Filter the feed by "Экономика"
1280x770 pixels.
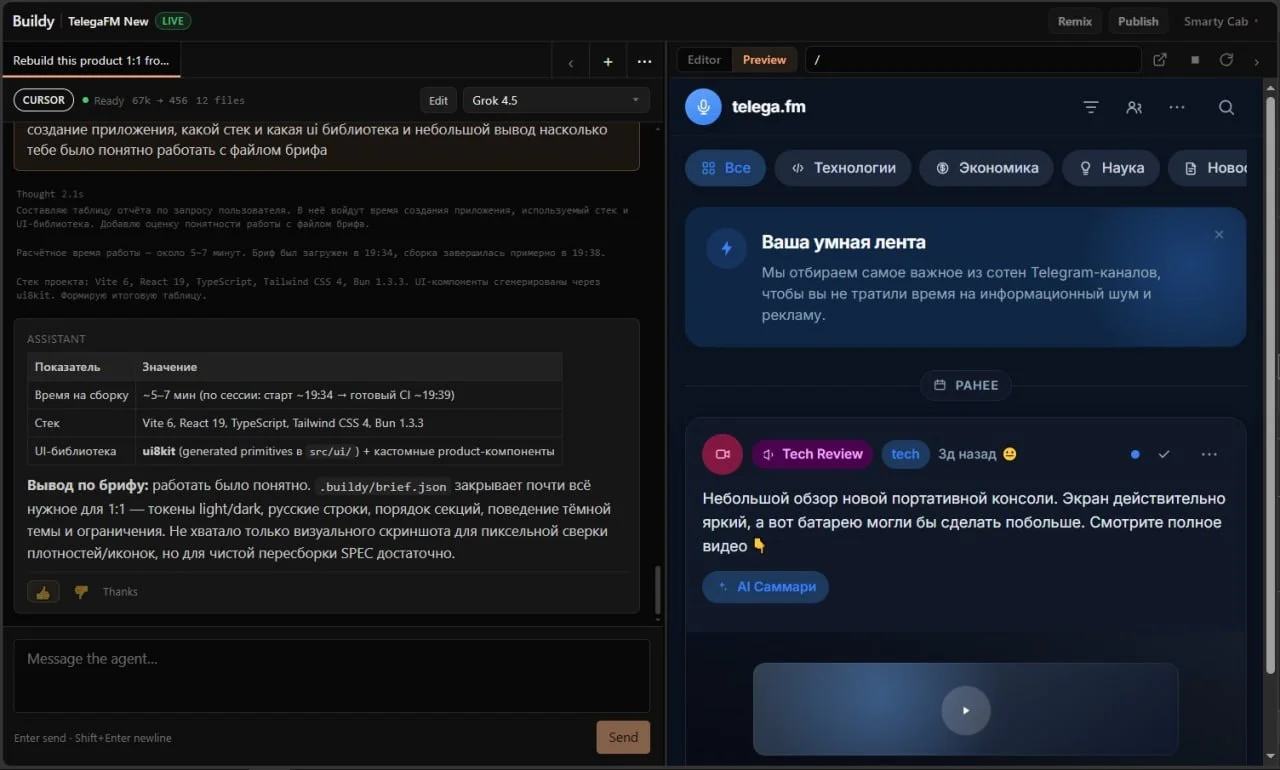986,168
